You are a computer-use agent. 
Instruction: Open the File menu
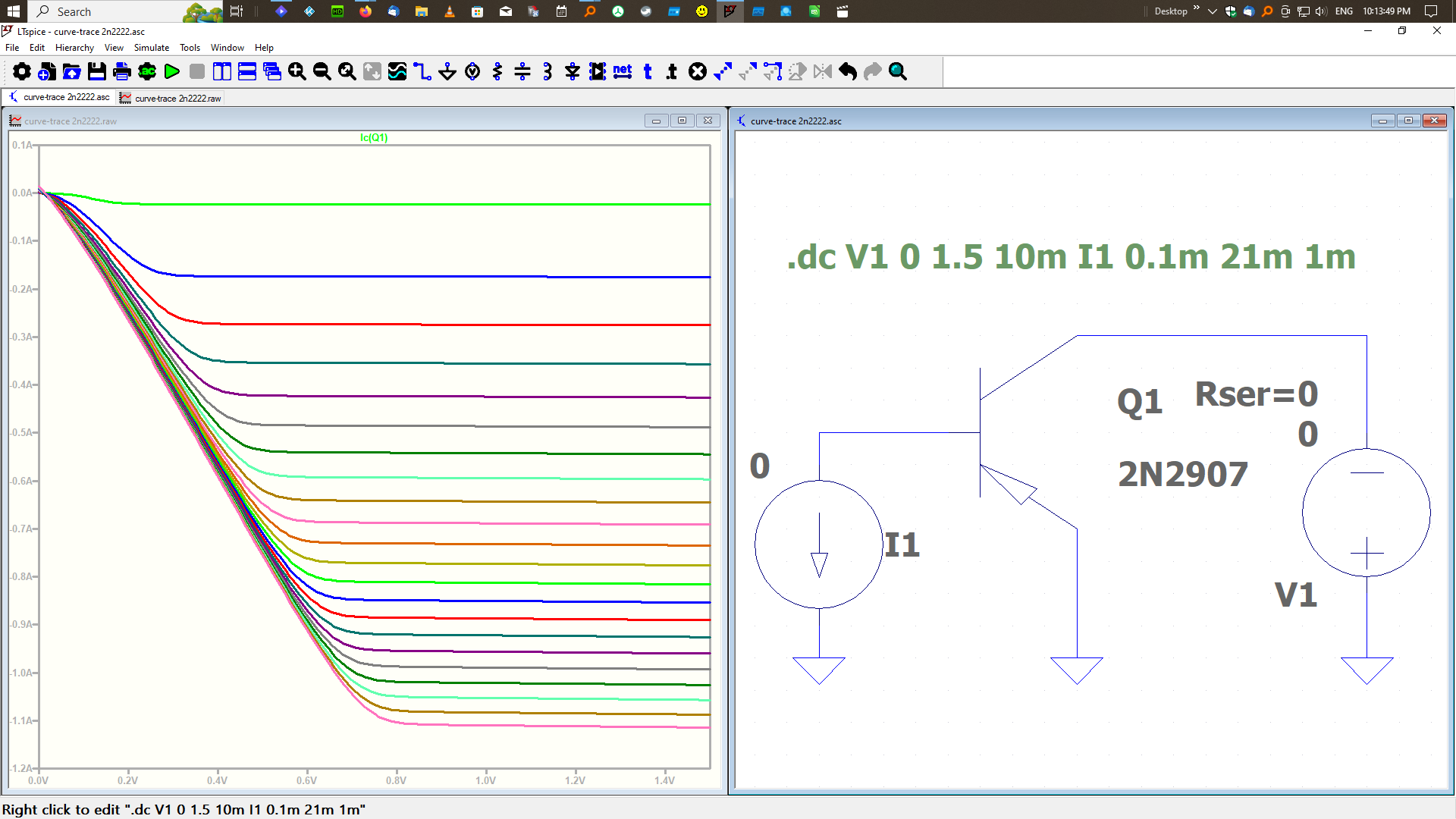[x=12, y=47]
